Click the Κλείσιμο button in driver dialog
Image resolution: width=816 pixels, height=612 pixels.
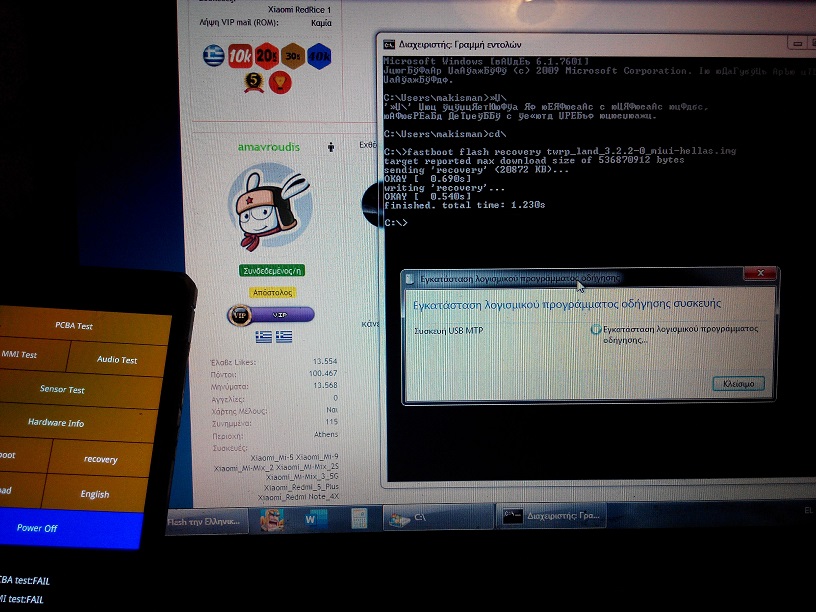click(738, 383)
